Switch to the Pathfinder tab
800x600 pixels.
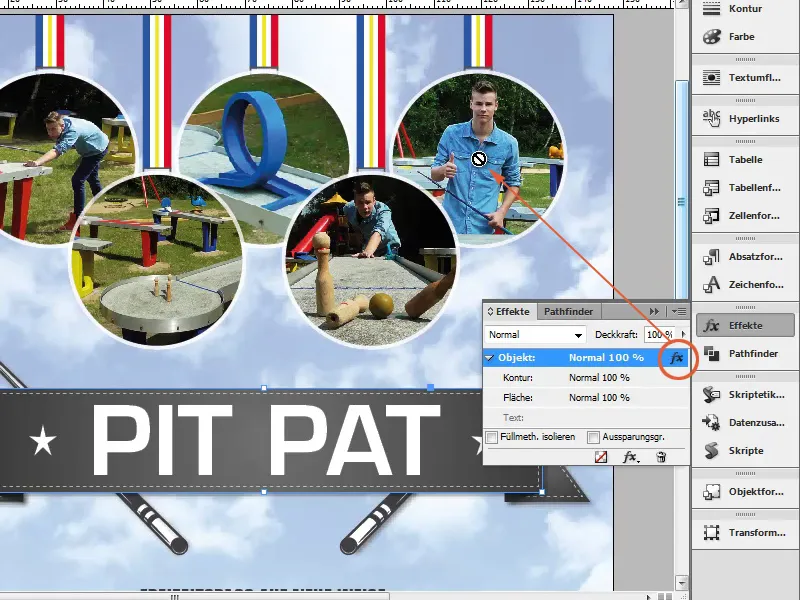tap(568, 311)
